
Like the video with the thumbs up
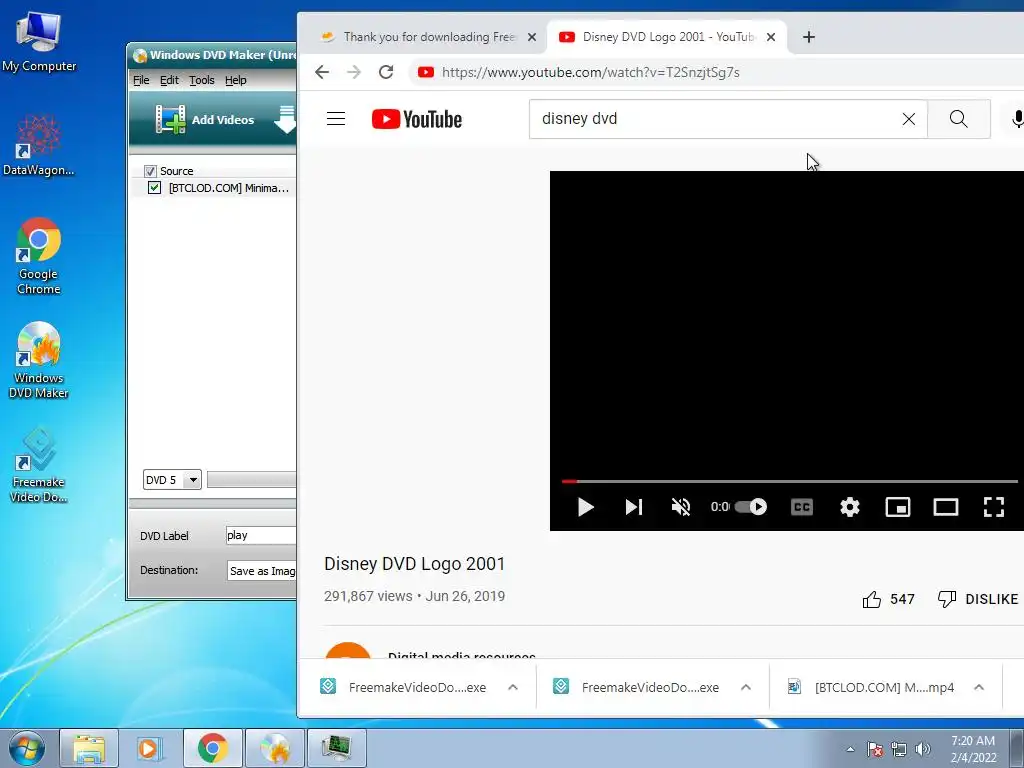click(x=888, y=599)
